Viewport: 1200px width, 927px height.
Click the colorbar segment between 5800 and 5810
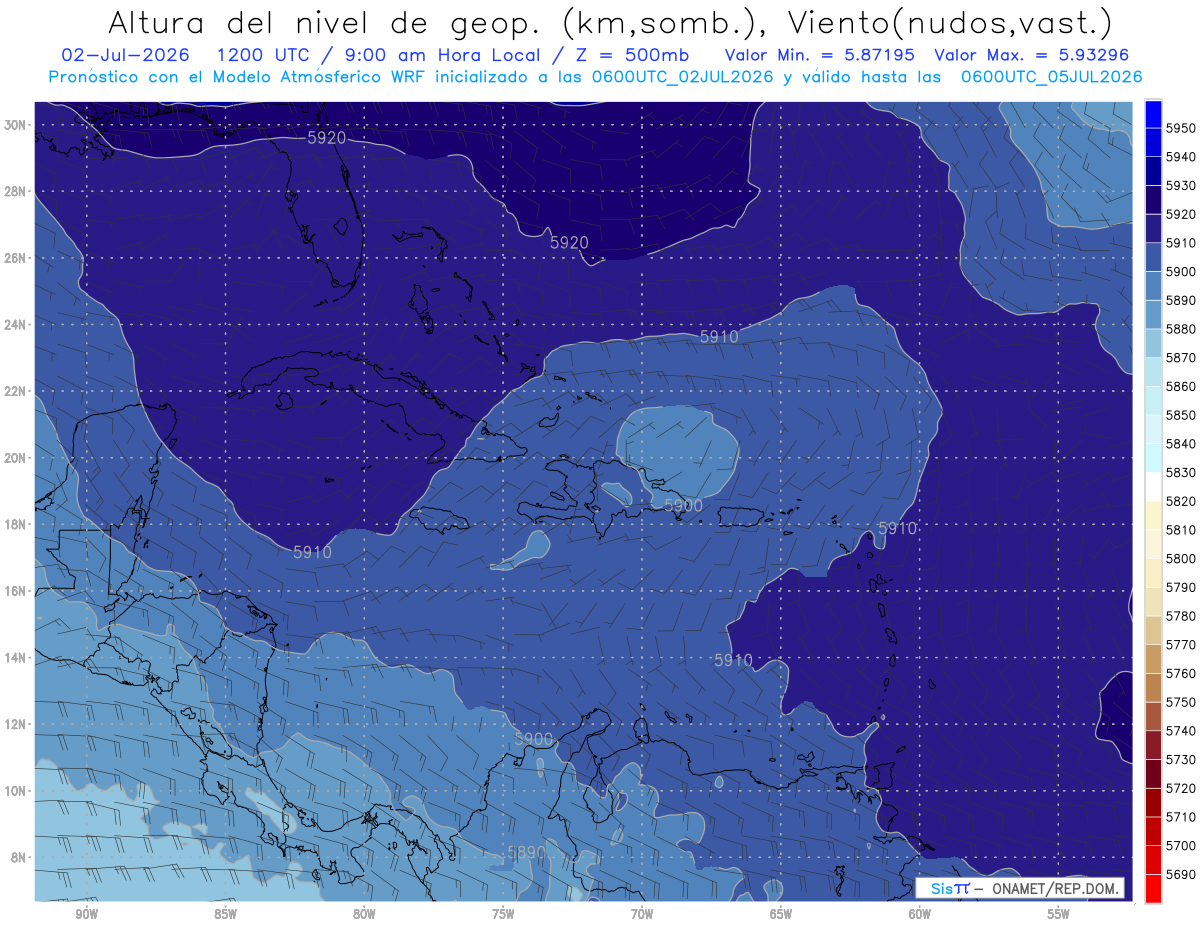pos(1153,544)
